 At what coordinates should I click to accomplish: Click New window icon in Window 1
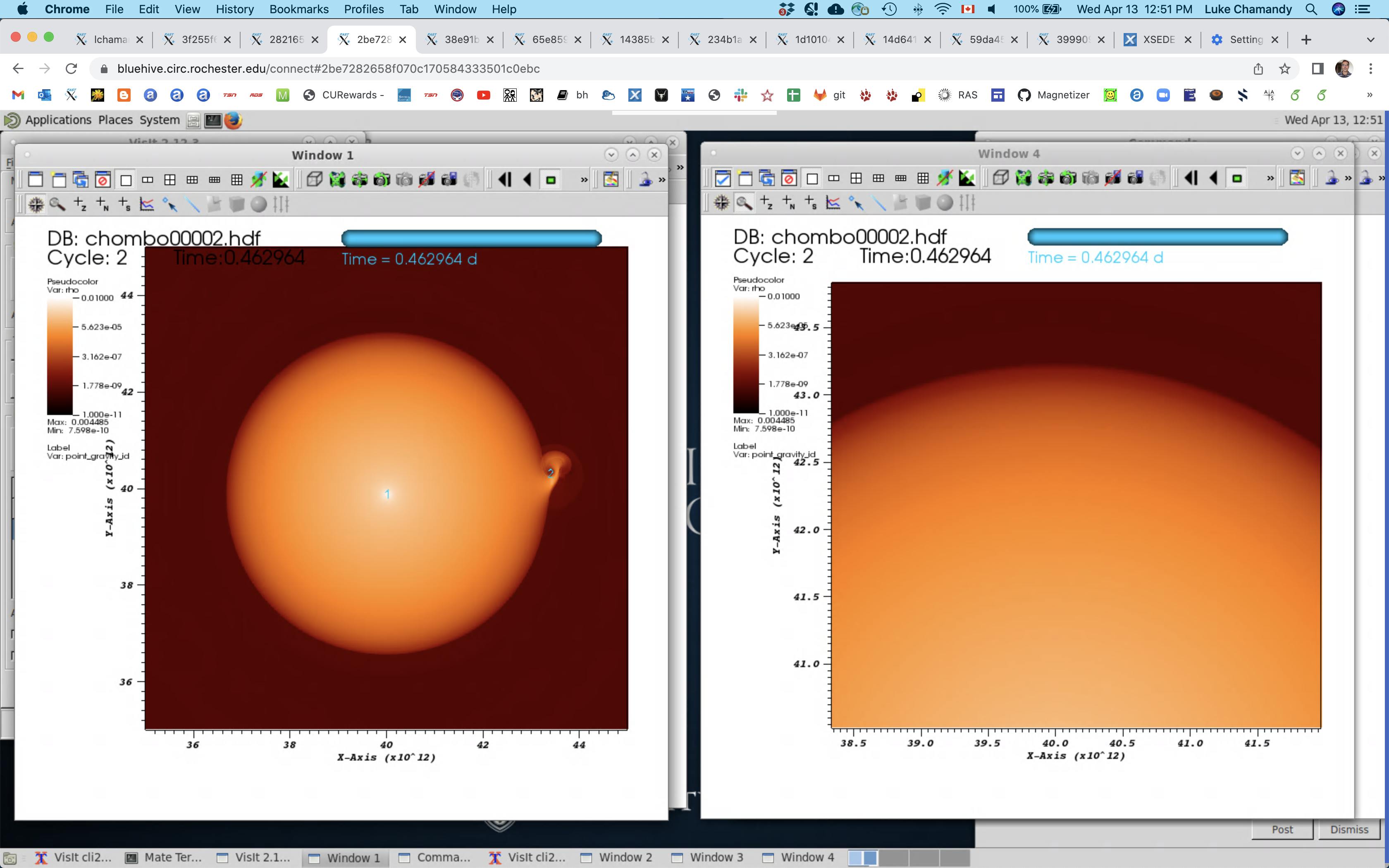pyautogui.click(x=59, y=180)
